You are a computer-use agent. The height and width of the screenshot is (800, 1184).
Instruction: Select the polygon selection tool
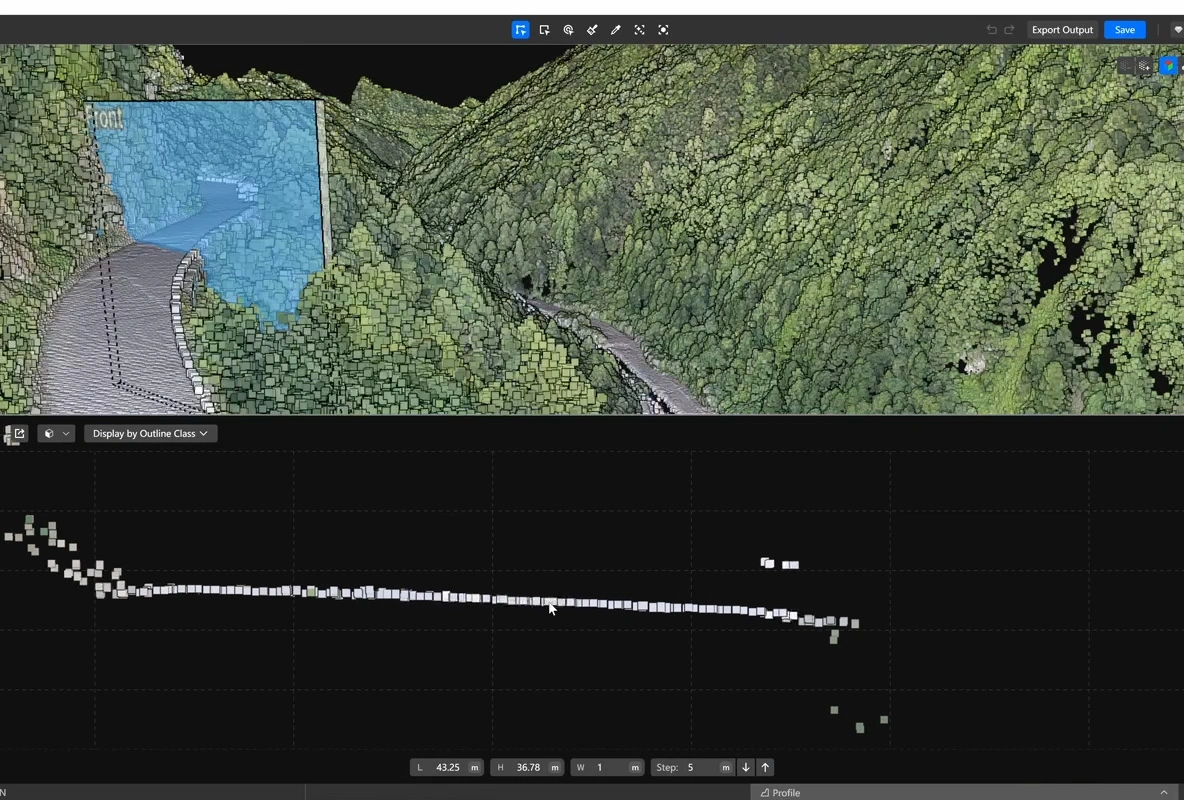520,29
